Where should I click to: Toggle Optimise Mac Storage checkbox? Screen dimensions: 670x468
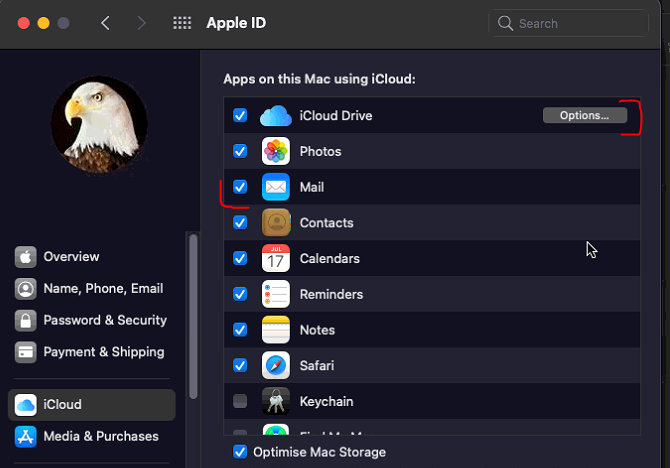coord(240,452)
